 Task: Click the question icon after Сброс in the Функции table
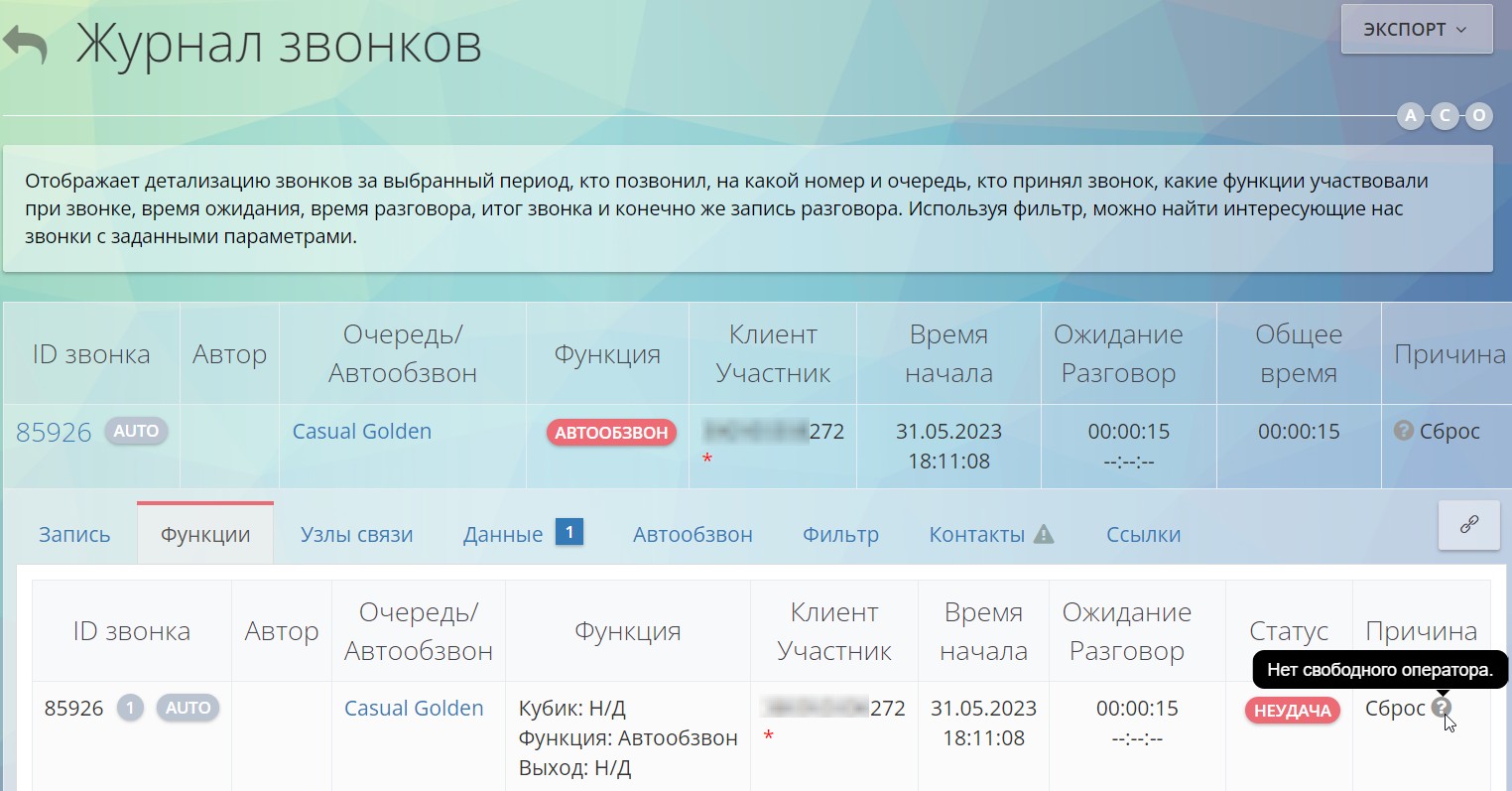[x=1442, y=708]
